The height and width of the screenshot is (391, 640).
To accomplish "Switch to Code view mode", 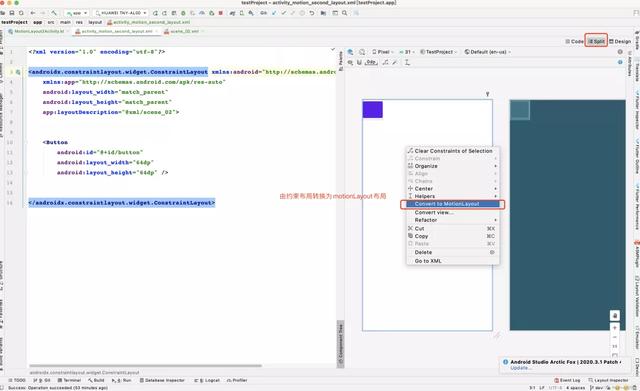I will tap(574, 41).
